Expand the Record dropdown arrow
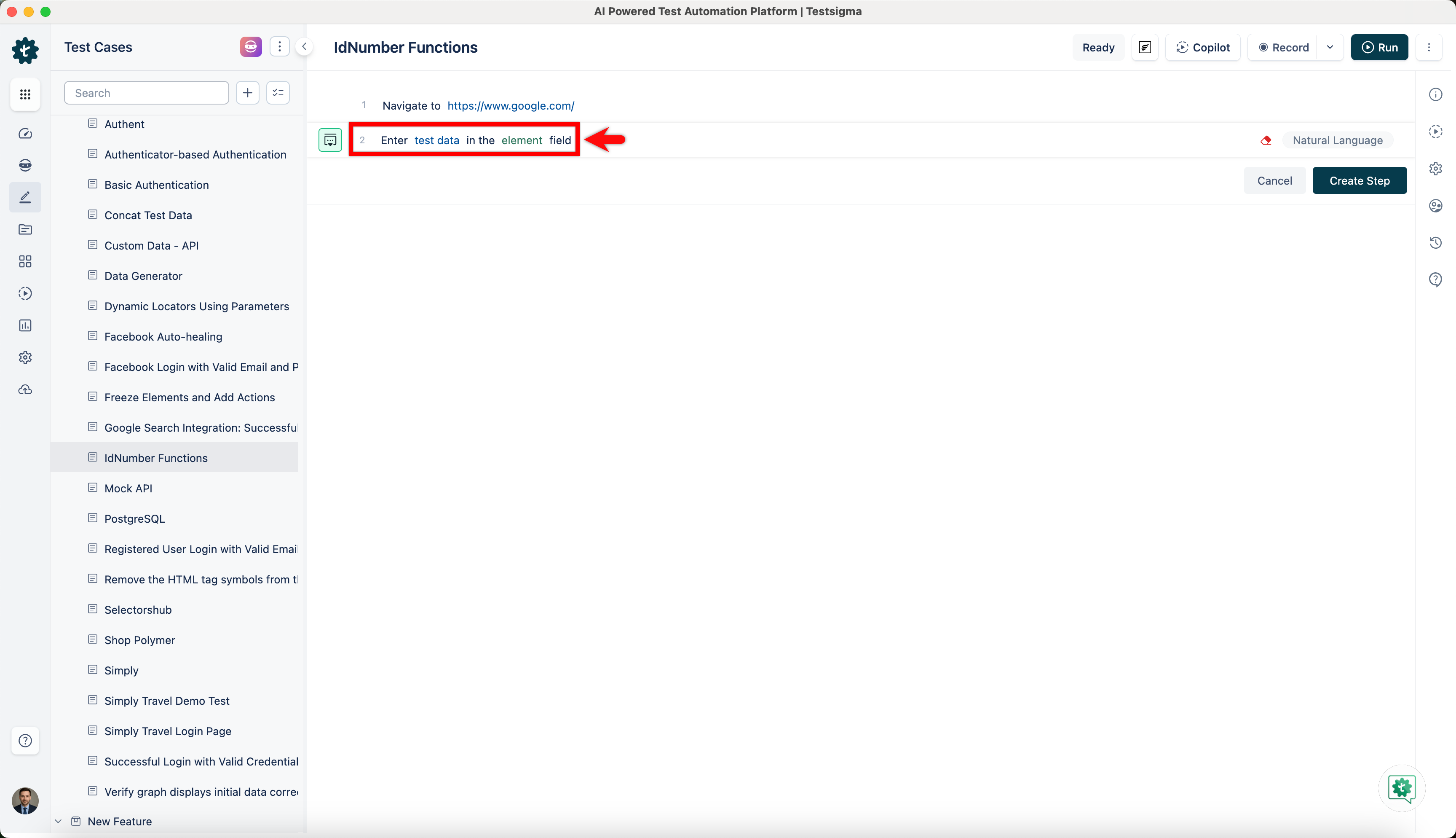Image resolution: width=1456 pixels, height=838 pixels. pos(1330,47)
